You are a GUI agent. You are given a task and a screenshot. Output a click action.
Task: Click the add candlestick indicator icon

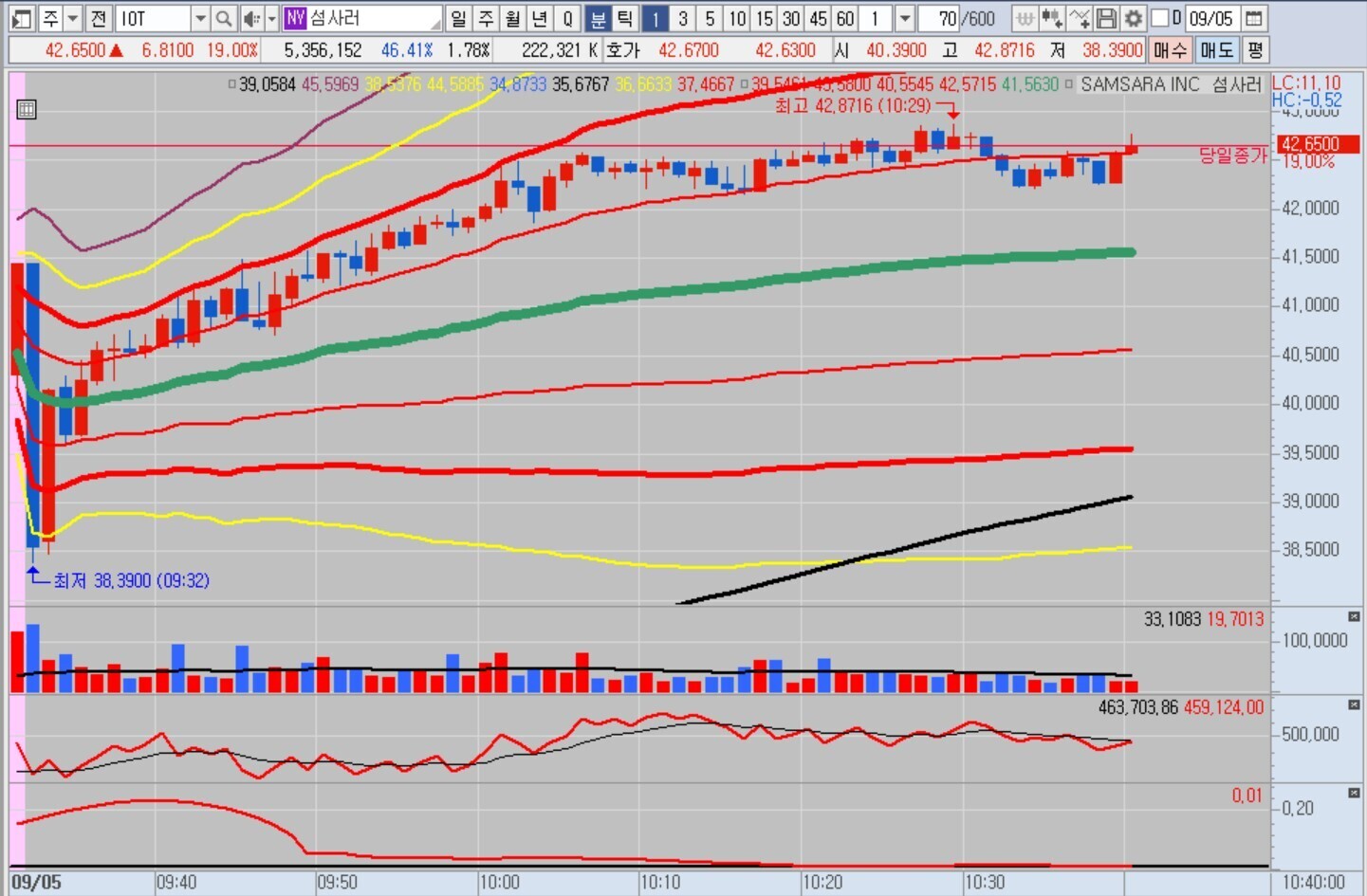(1051, 18)
